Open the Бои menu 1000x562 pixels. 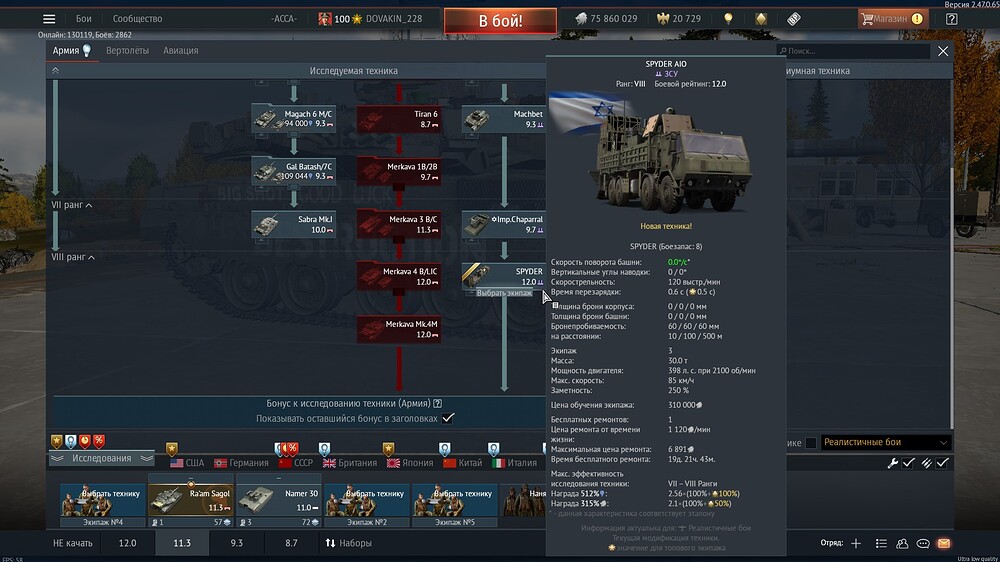(x=84, y=18)
